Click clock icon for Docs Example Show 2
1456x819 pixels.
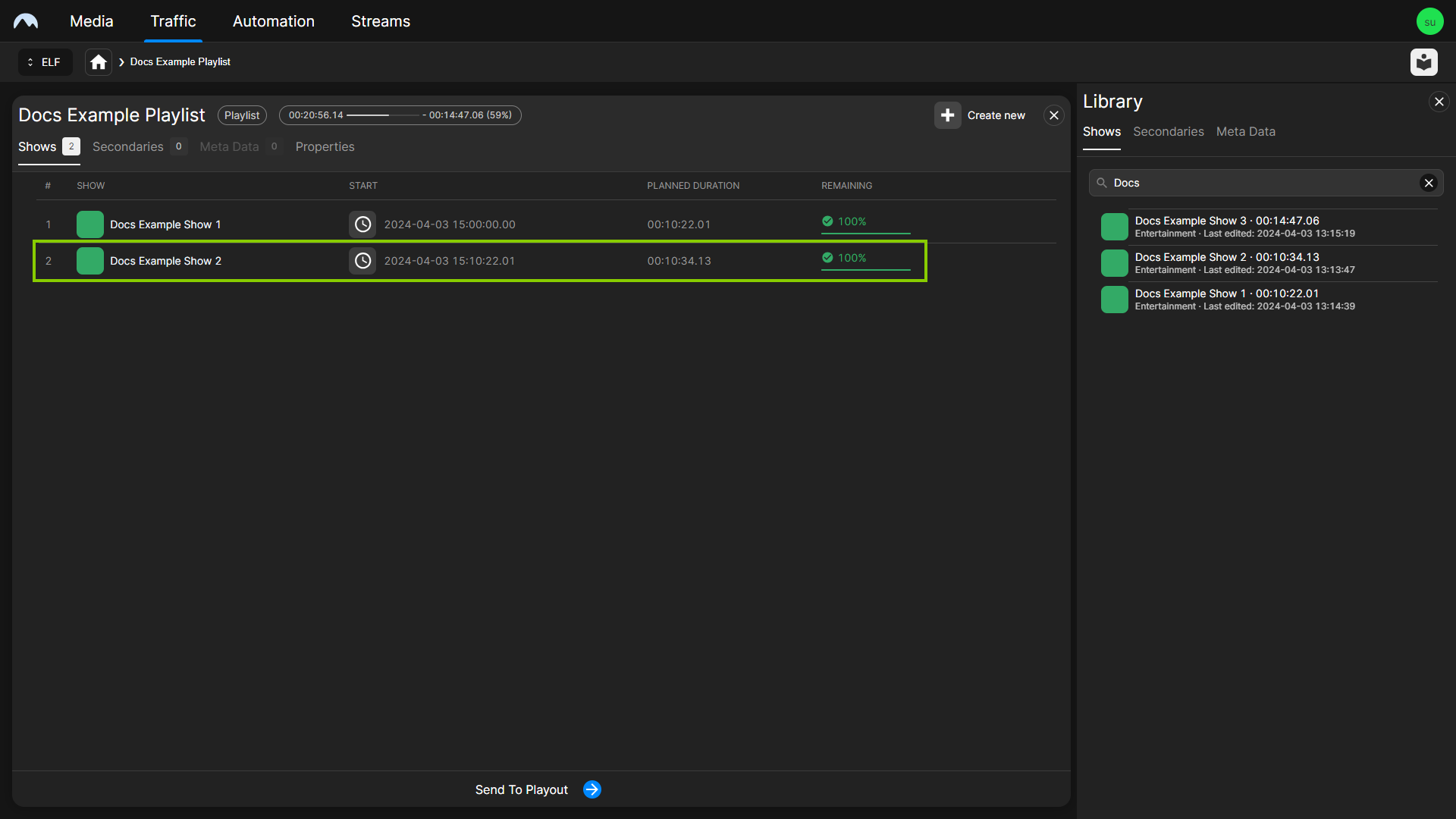(x=362, y=261)
